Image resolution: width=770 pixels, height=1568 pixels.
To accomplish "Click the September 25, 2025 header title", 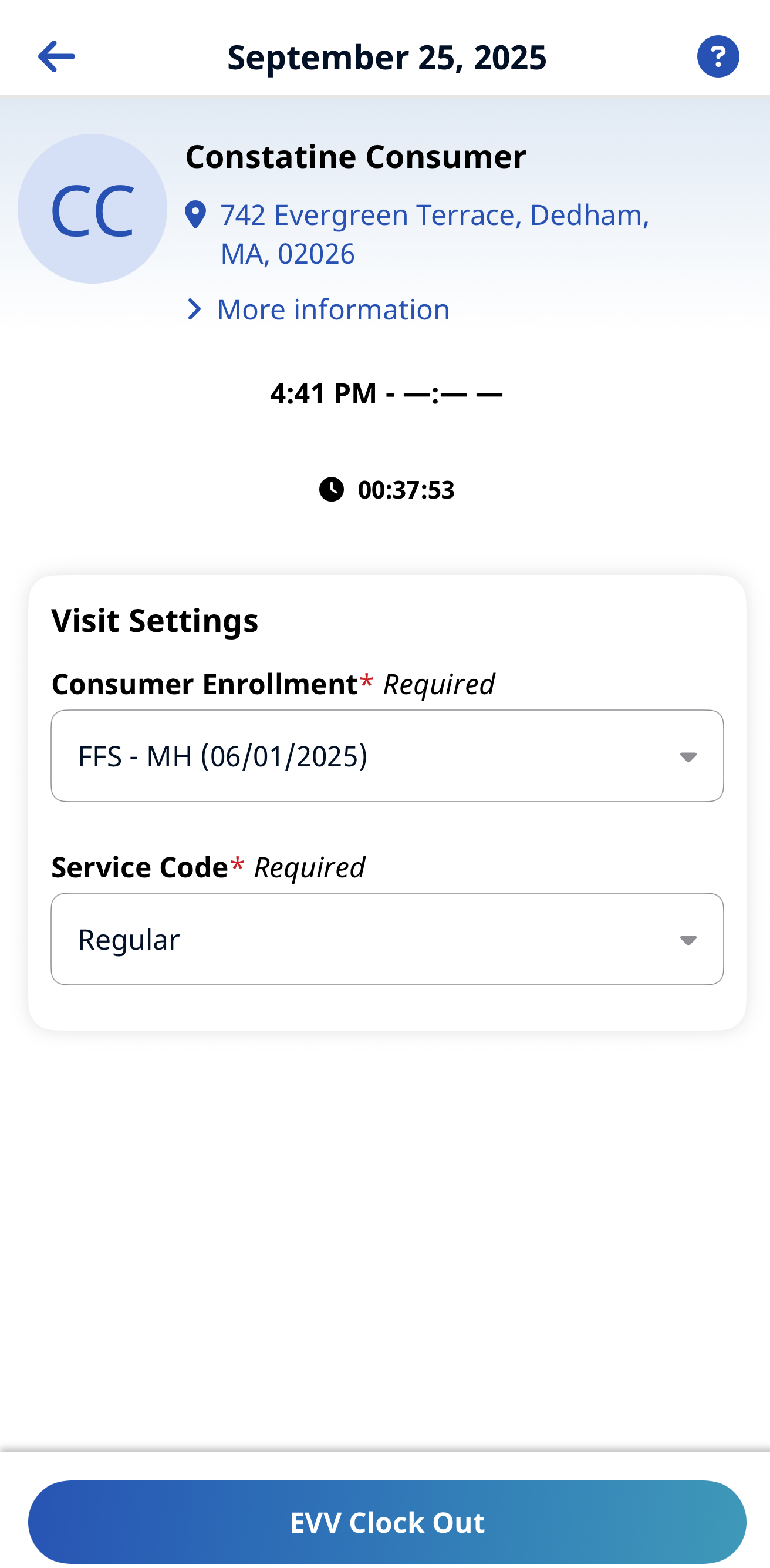I will (x=387, y=56).
